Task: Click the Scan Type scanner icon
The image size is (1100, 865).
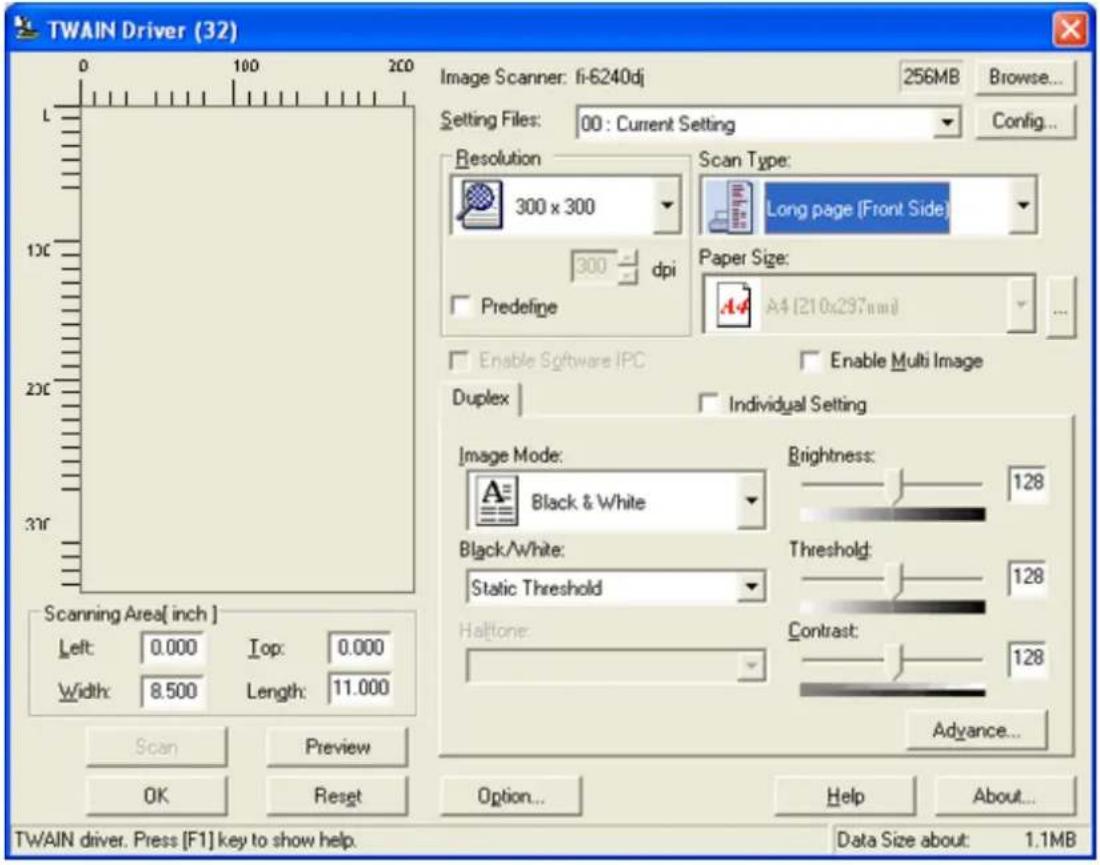Action: click(x=732, y=207)
